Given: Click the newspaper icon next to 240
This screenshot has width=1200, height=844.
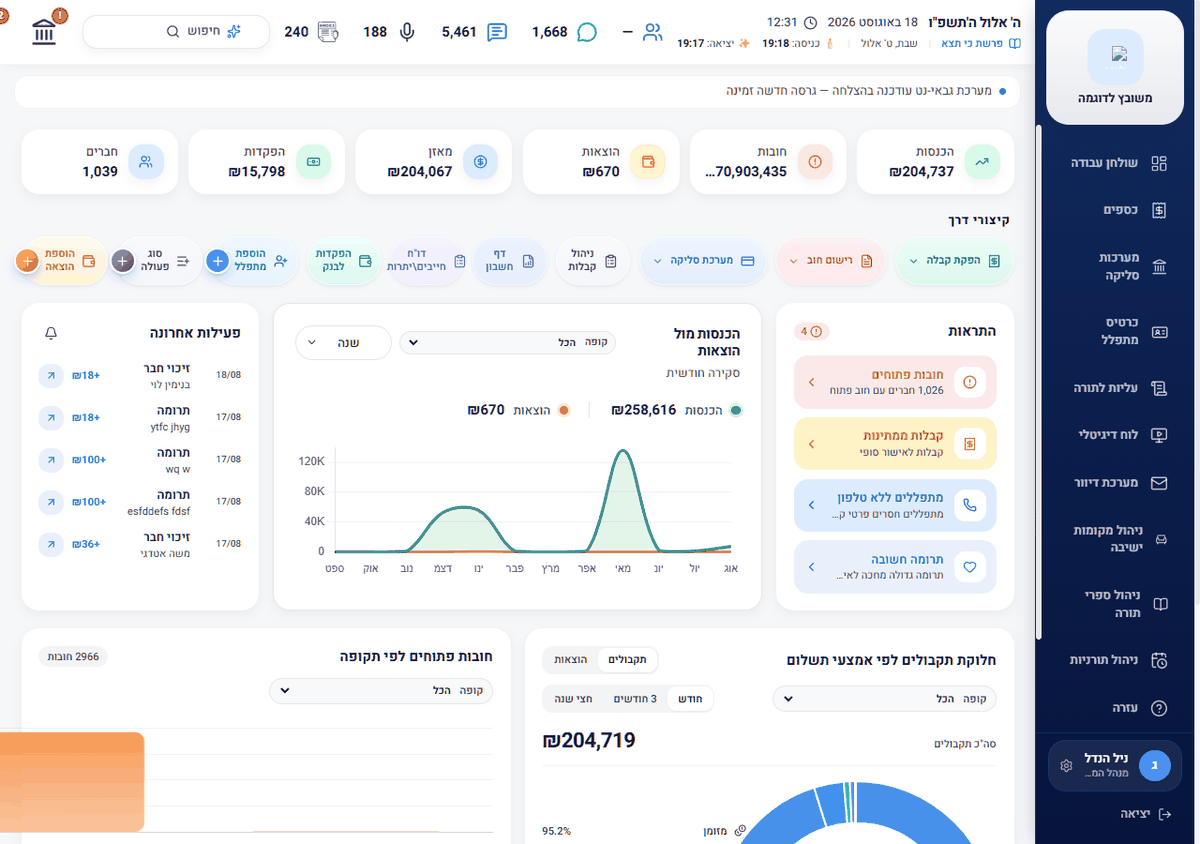Looking at the screenshot, I should [328, 32].
